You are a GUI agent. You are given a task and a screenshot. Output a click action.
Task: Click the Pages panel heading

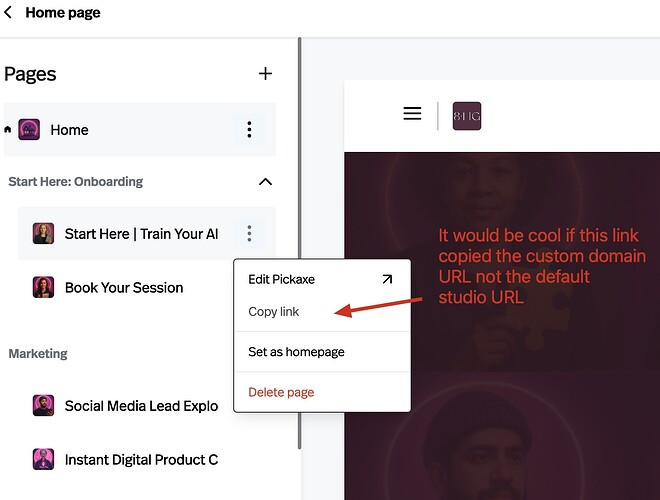tap(30, 74)
